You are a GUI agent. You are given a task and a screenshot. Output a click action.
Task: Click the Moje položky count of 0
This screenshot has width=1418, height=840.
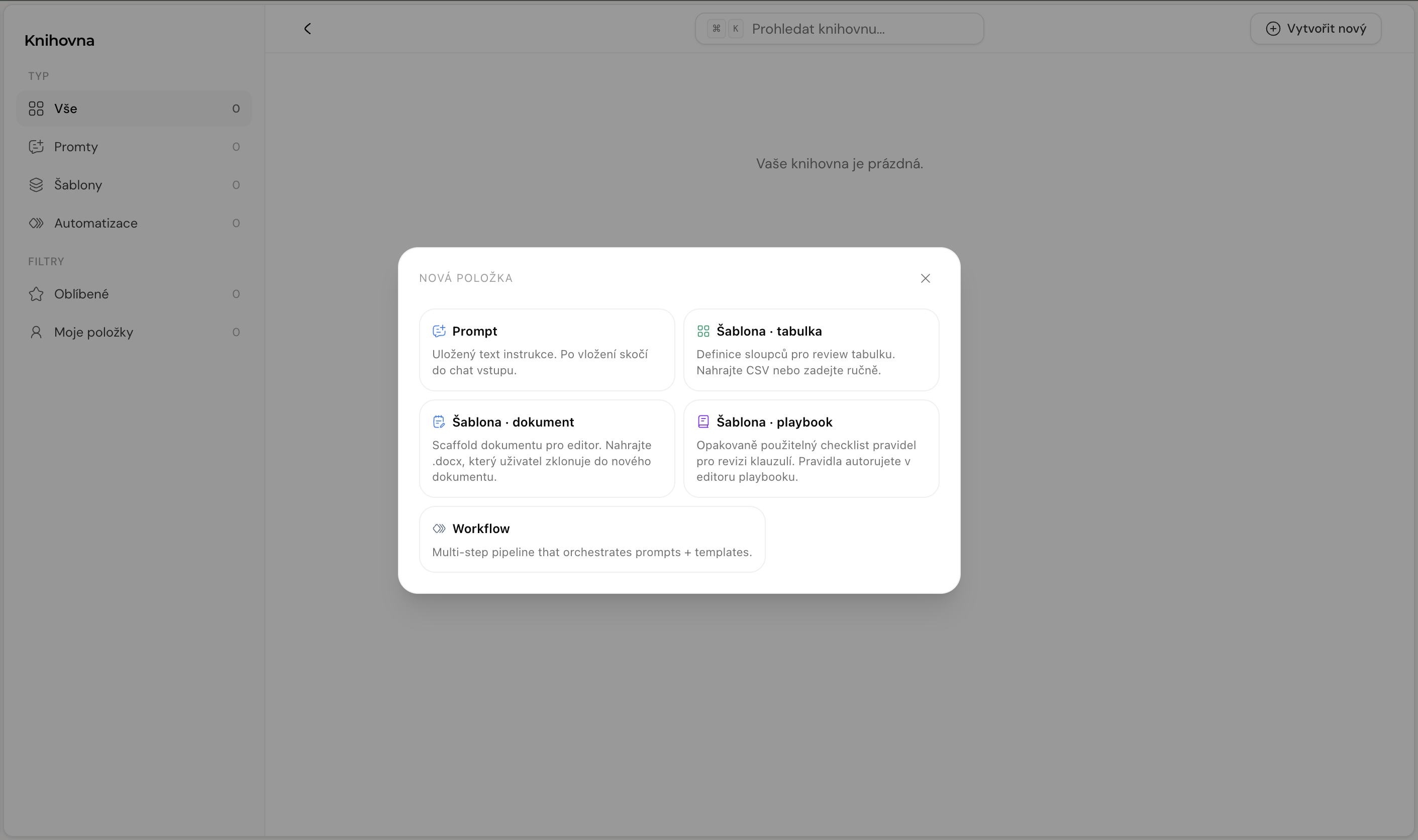click(236, 332)
